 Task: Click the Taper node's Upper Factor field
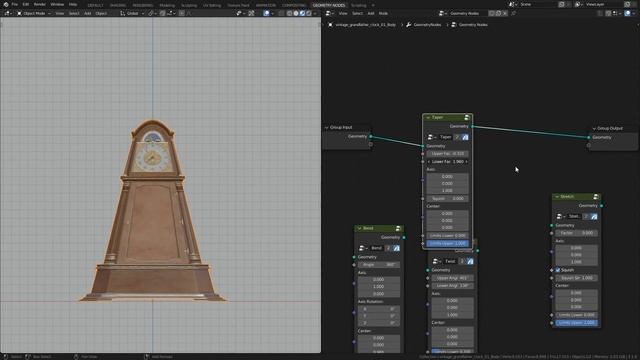[x=448, y=154]
